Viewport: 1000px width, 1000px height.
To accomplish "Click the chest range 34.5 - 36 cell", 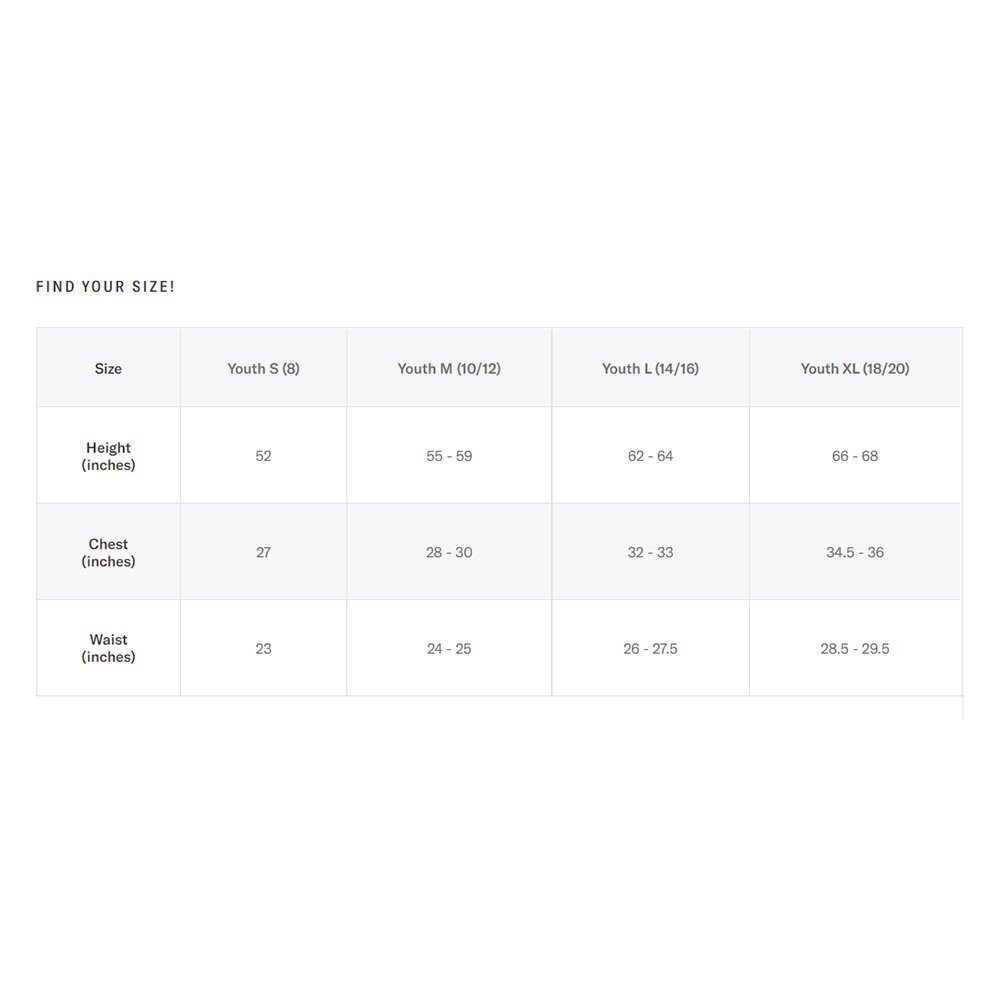I will [x=855, y=552].
